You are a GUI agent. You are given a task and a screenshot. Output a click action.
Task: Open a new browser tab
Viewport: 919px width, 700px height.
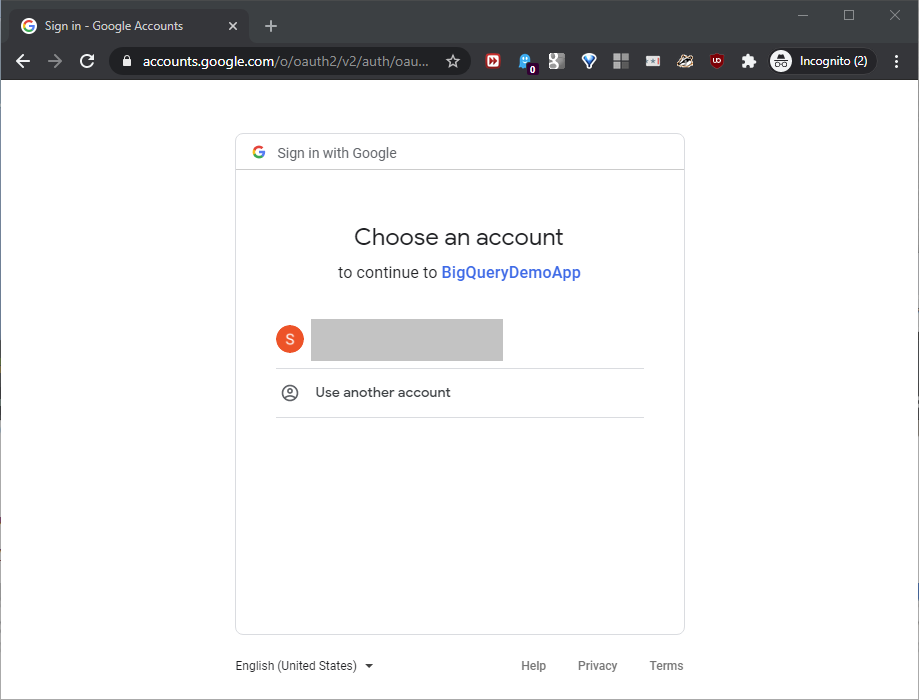271,26
